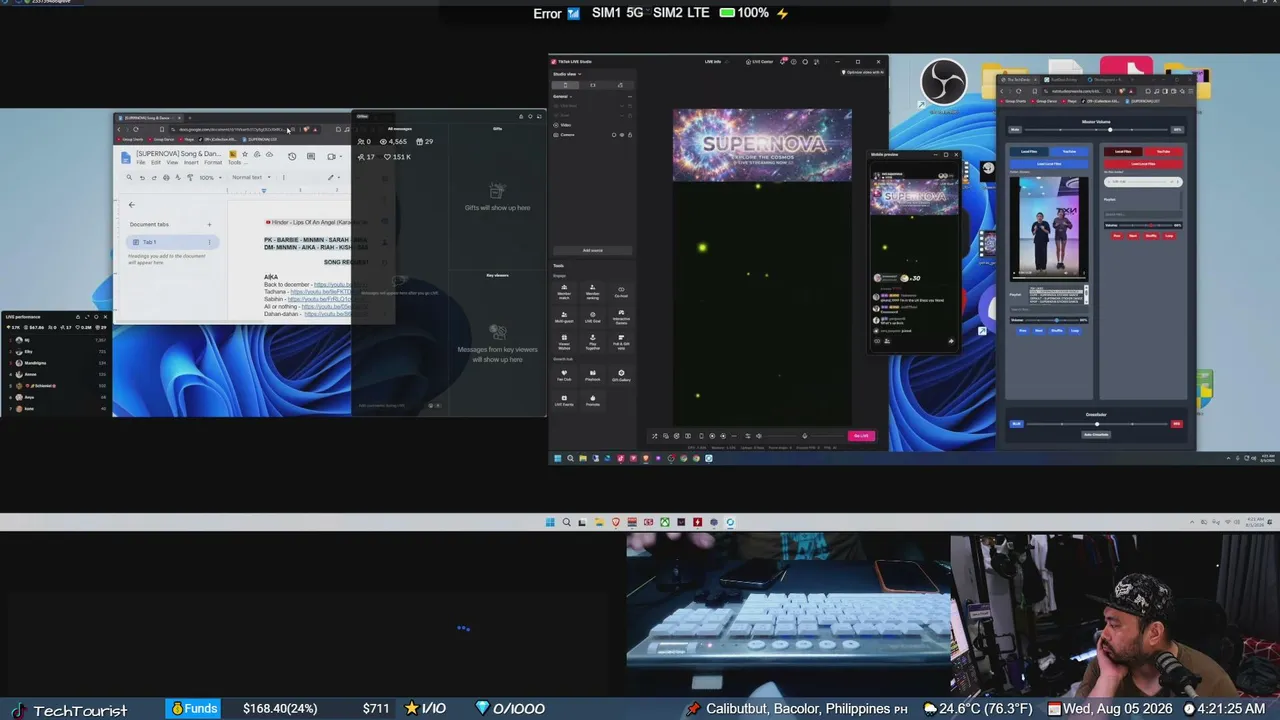Viewport: 1280px width, 720px height.
Task: Open the comments icon in Google Docs
Action: [x=311, y=156]
